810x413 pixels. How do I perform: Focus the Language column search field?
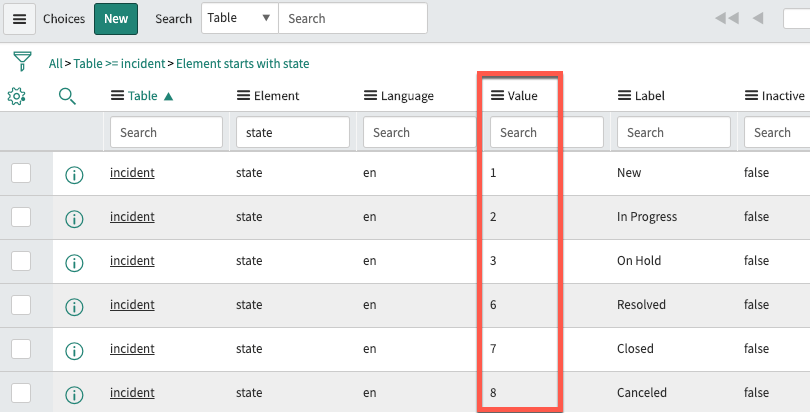pyautogui.click(x=420, y=132)
